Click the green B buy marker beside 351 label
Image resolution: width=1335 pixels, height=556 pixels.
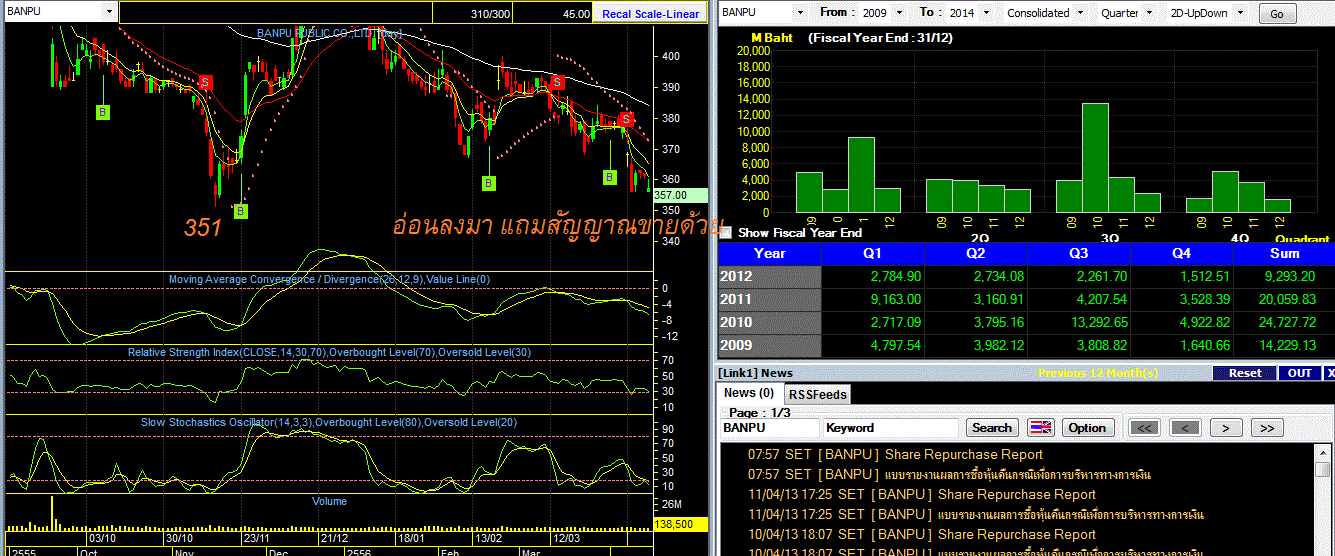[240, 211]
